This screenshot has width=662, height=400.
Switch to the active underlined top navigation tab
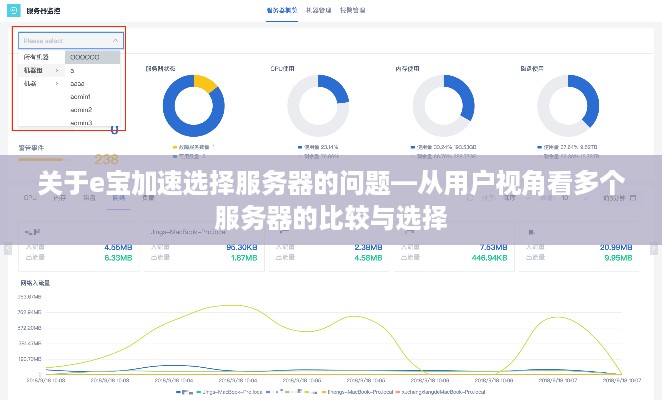pyautogui.click(x=282, y=10)
